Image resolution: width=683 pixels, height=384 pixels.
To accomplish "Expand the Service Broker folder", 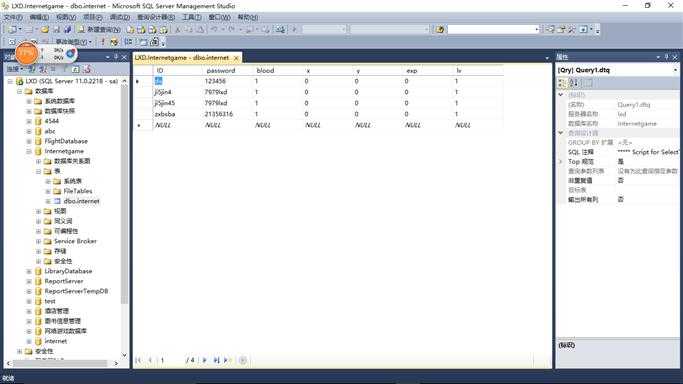I will click(38, 241).
